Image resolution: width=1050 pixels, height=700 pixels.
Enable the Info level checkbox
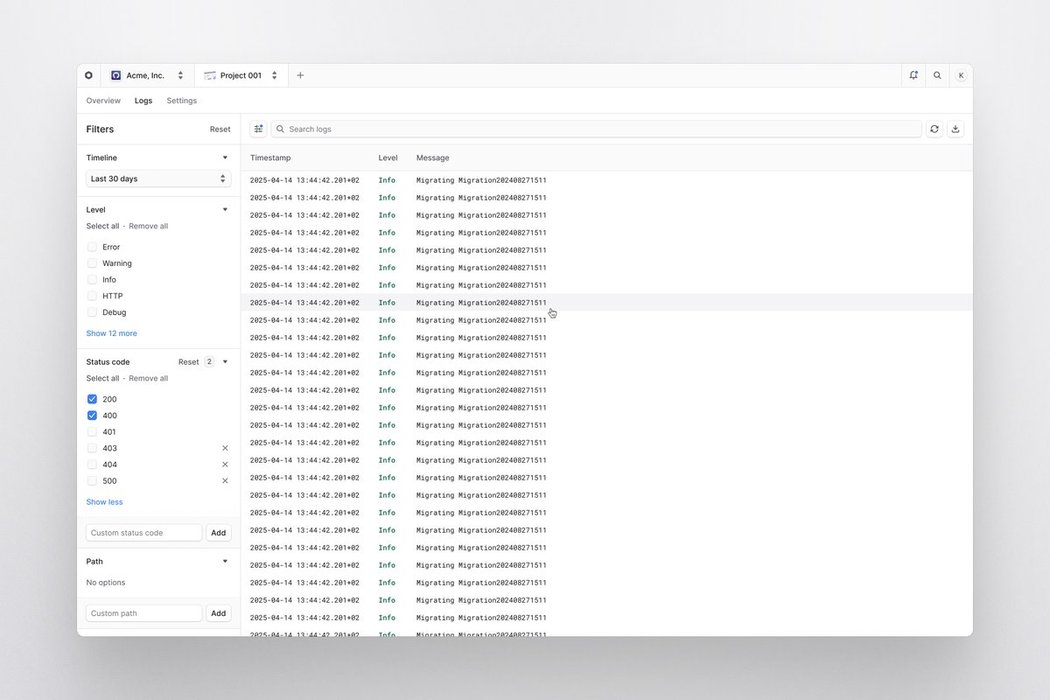point(92,280)
